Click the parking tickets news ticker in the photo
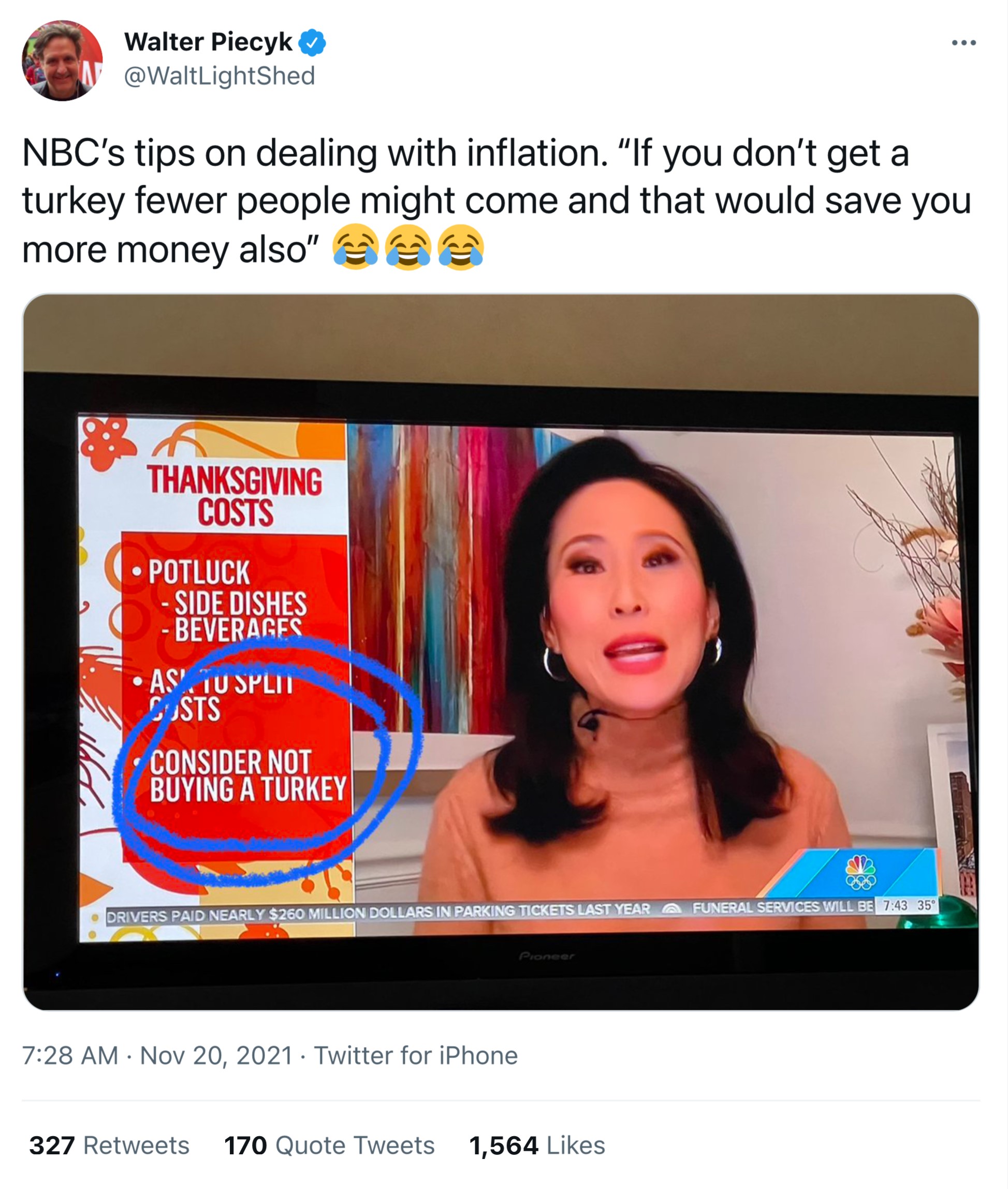This screenshot has height=1189, width=1008. click(x=378, y=913)
